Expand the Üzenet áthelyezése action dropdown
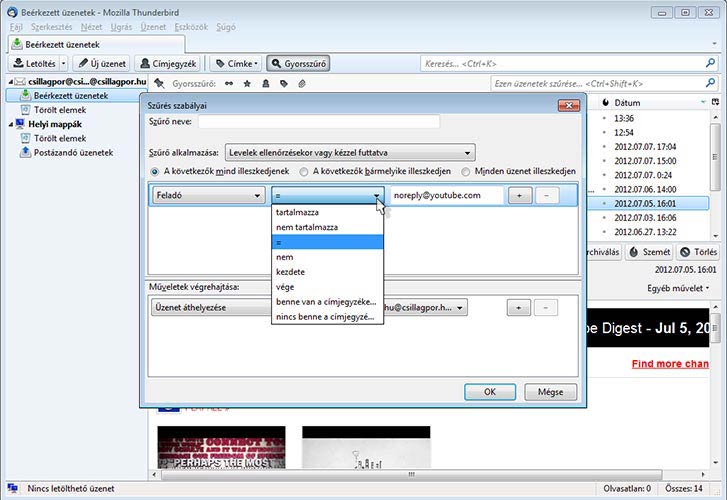 [208, 308]
